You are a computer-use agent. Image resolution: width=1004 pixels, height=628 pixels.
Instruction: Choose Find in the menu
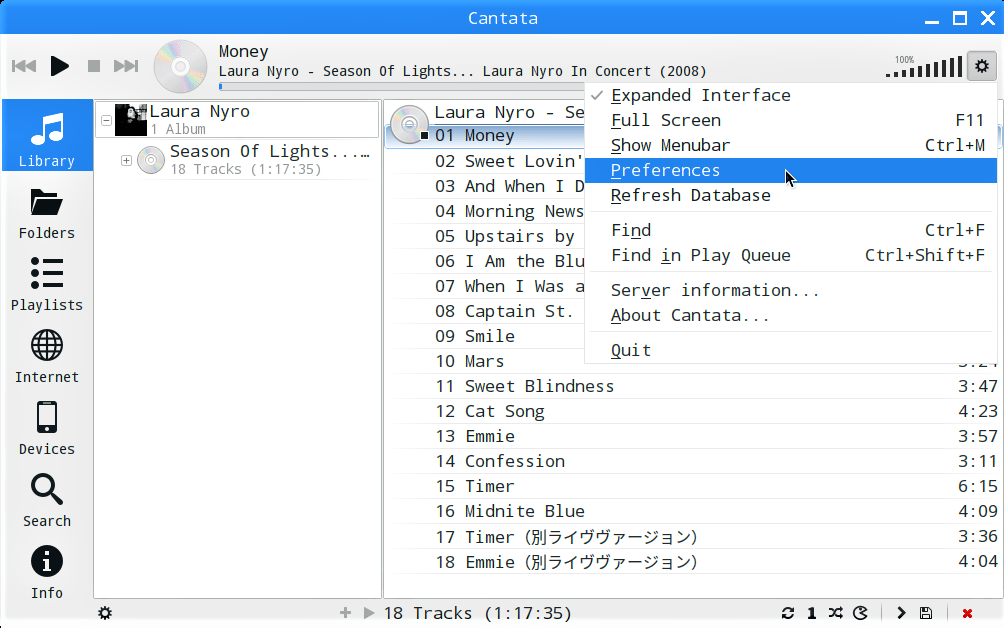point(791,230)
